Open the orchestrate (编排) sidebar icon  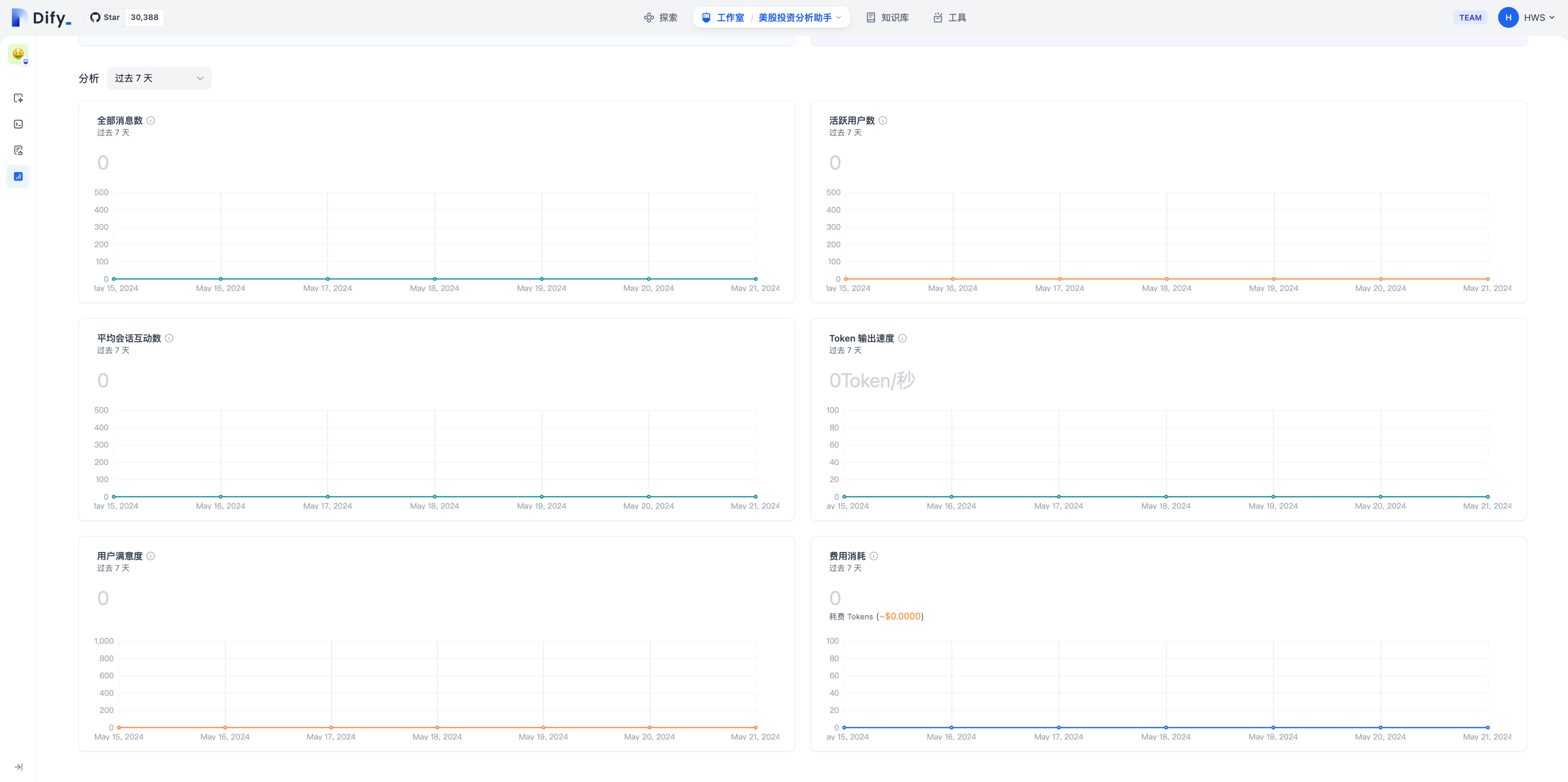pos(18,98)
